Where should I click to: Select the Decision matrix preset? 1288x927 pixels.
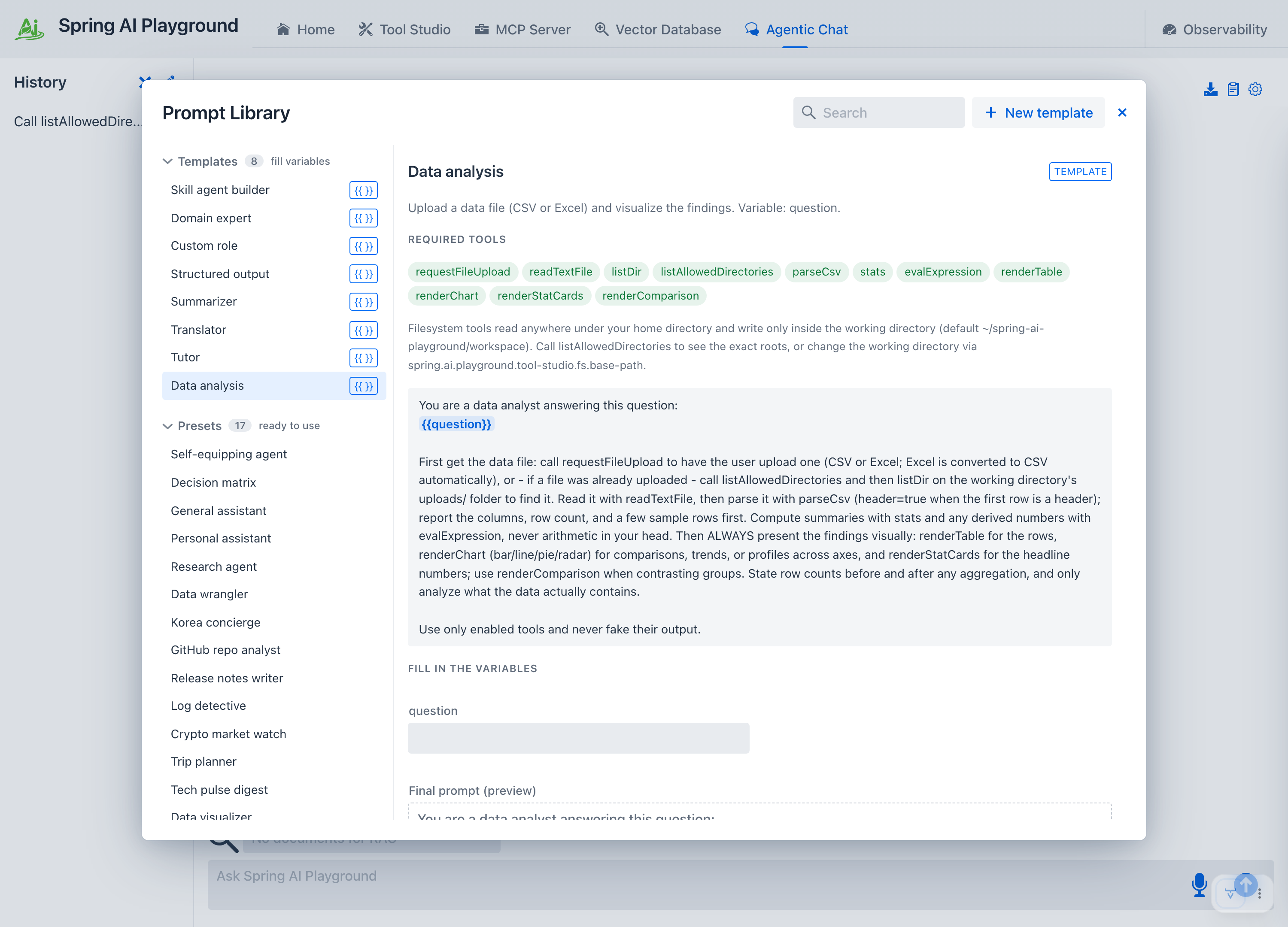click(274, 482)
